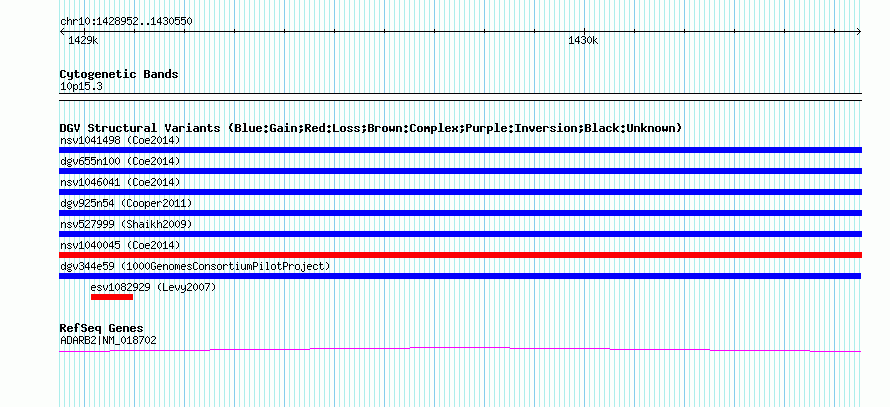The width and height of the screenshot is (890, 407).
Task: Click the blue bar for dgv925n54
Action: click(x=460, y=213)
